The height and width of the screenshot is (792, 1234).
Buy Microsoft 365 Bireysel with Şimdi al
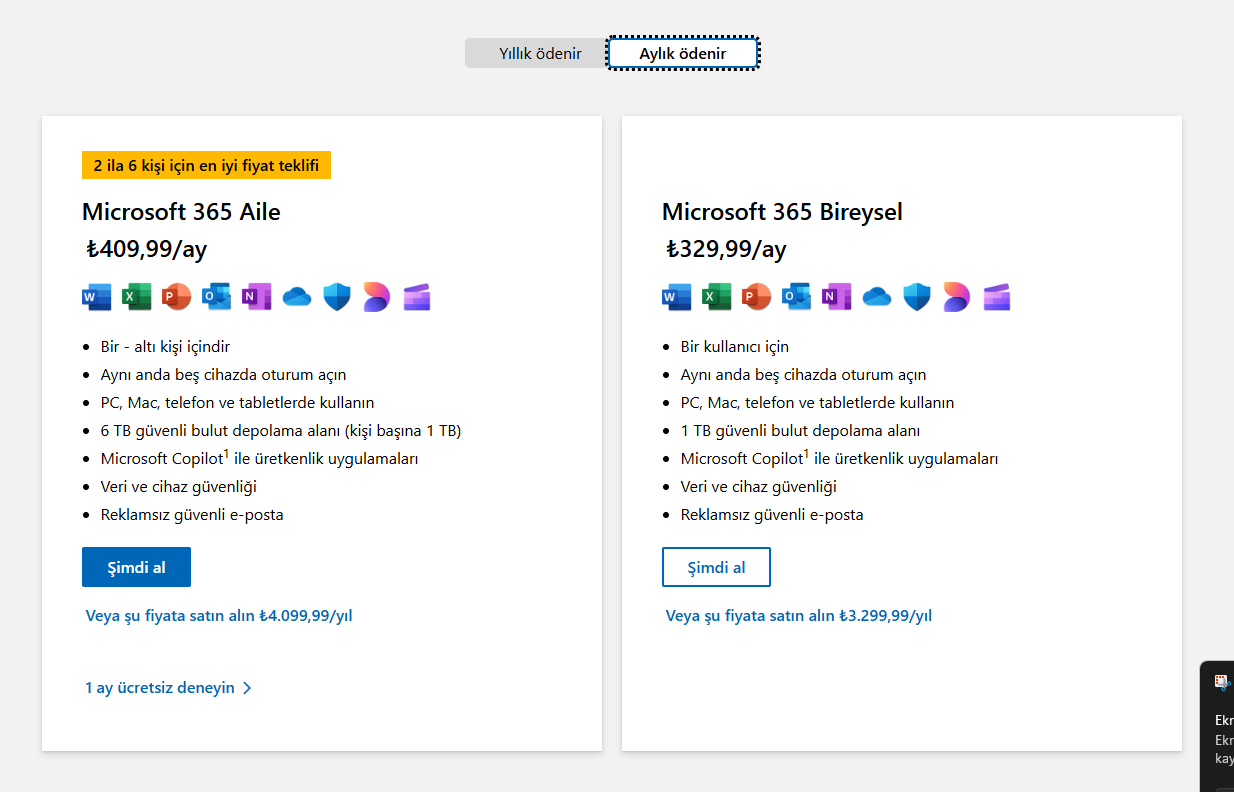coord(716,567)
